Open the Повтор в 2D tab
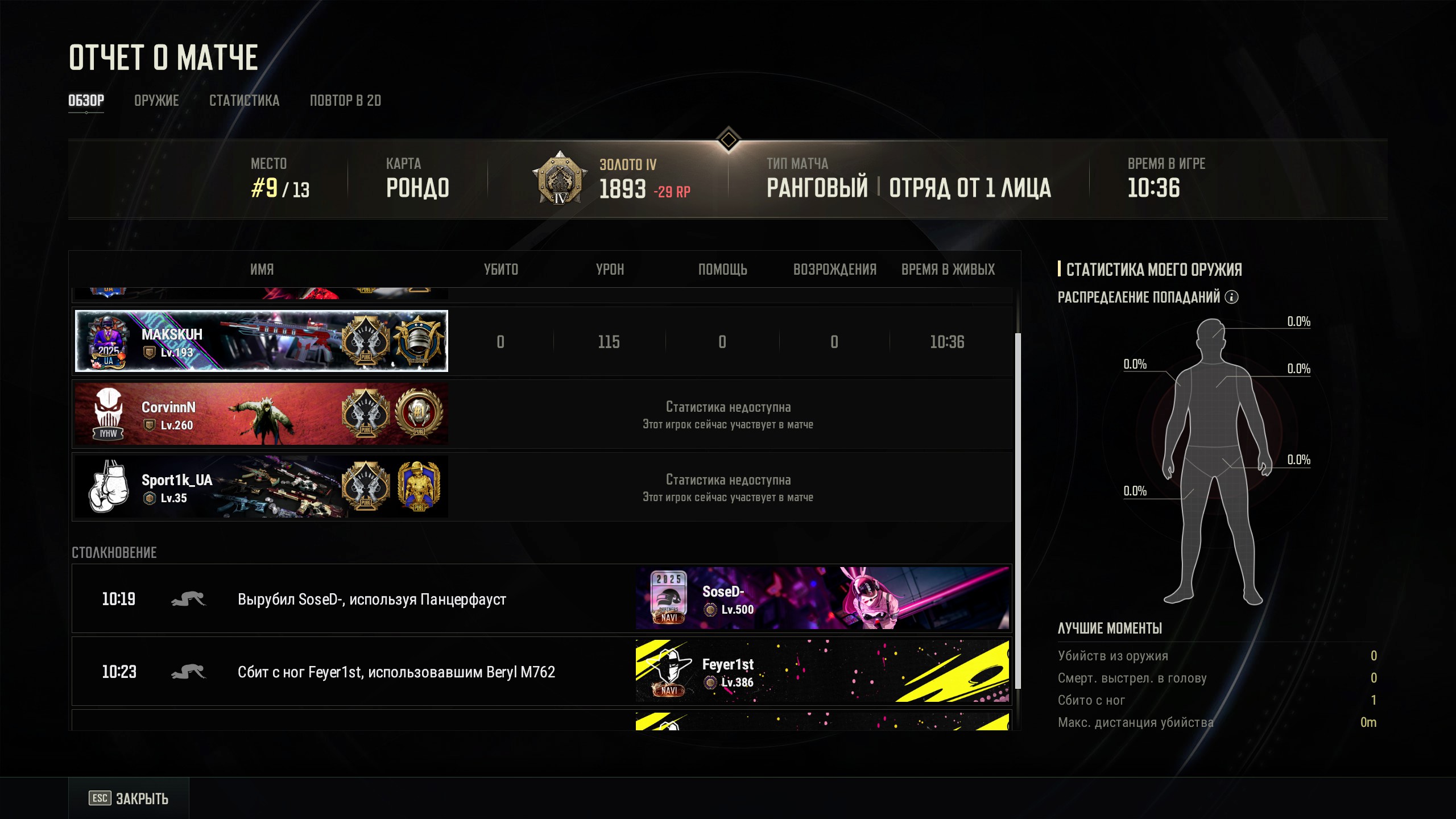The height and width of the screenshot is (819, 1456). [x=345, y=101]
